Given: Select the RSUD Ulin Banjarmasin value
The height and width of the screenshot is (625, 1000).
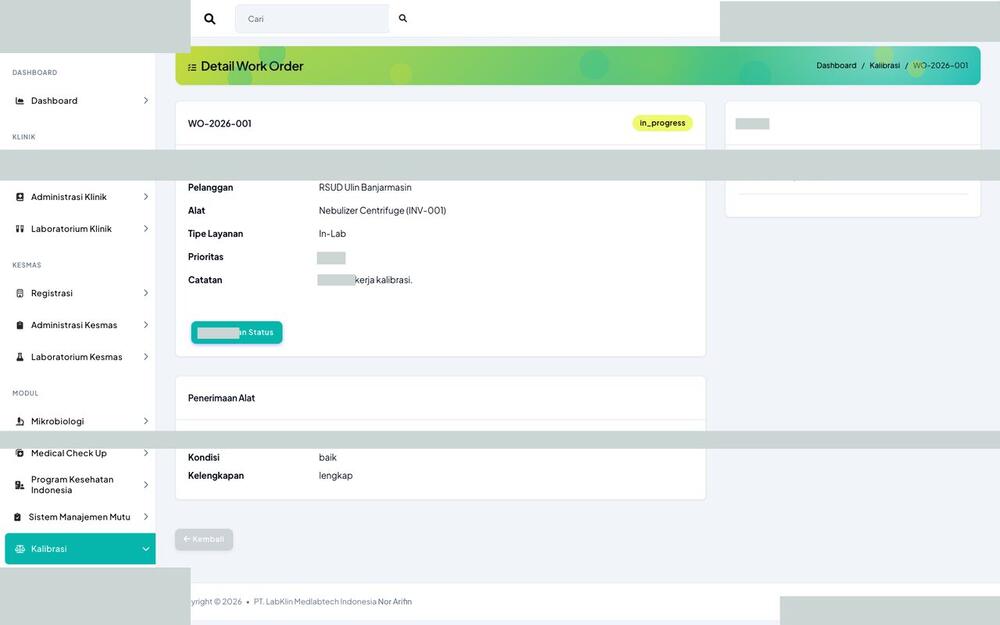Looking at the screenshot, I should (x=365, y=188).
